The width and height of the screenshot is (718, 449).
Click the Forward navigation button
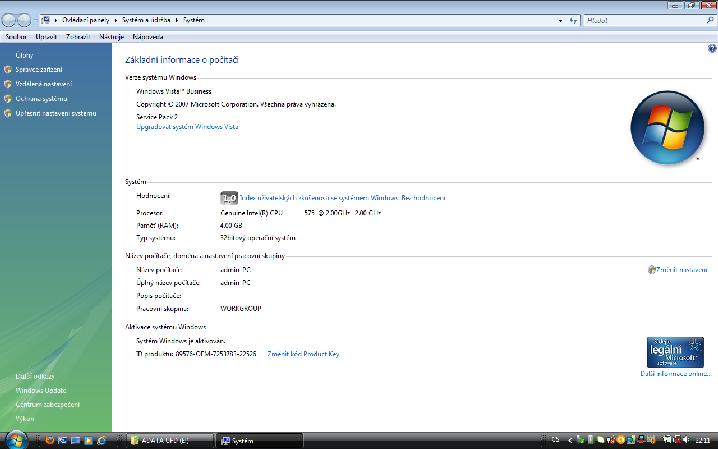[x=24, y=20]
